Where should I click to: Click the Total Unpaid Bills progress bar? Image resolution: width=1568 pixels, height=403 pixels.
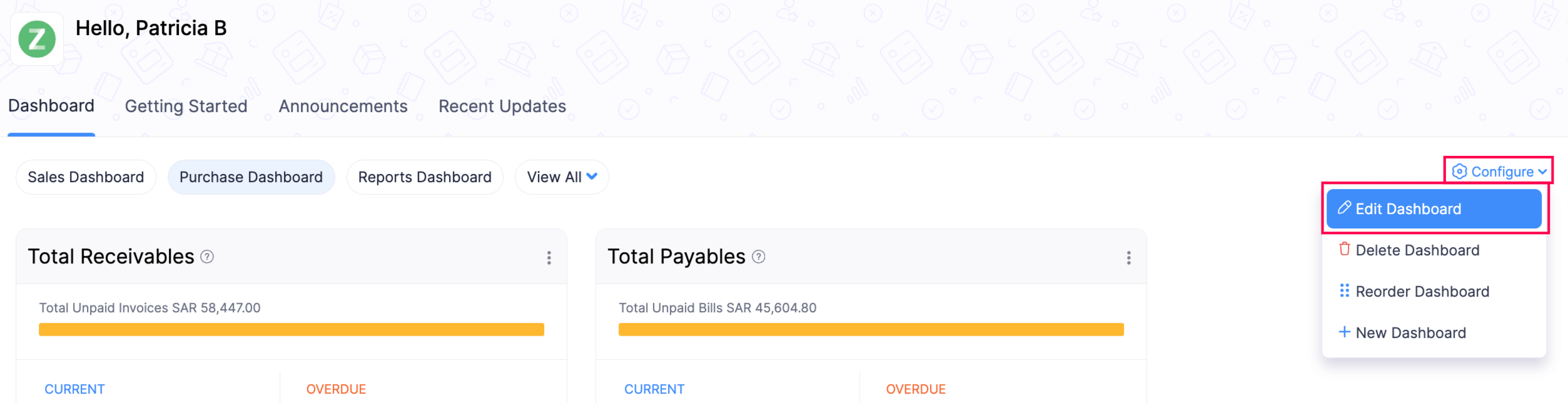[x=871, y=330]
